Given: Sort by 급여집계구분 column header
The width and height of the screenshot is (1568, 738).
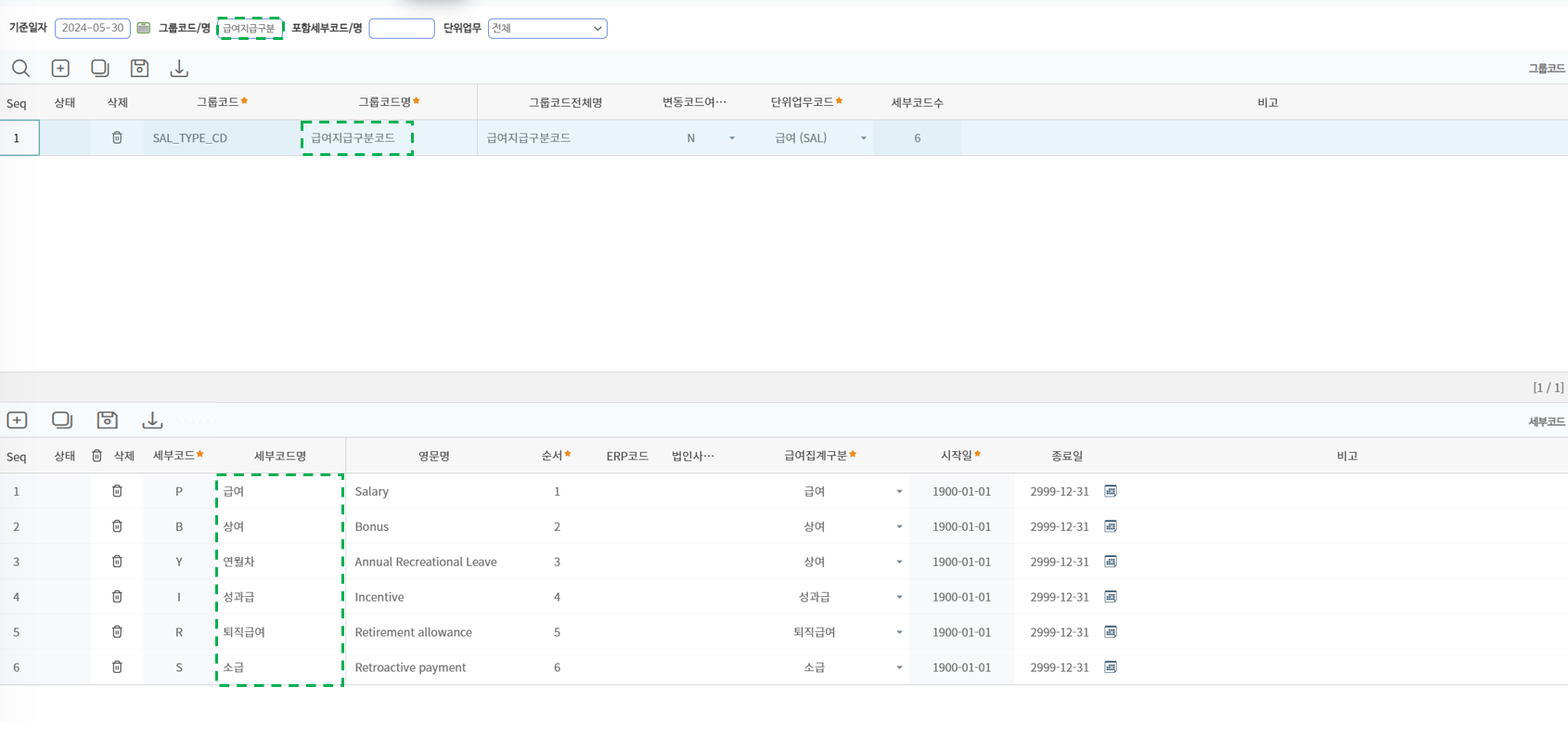Looking at the screenshot, I should (x=819, y=456).
